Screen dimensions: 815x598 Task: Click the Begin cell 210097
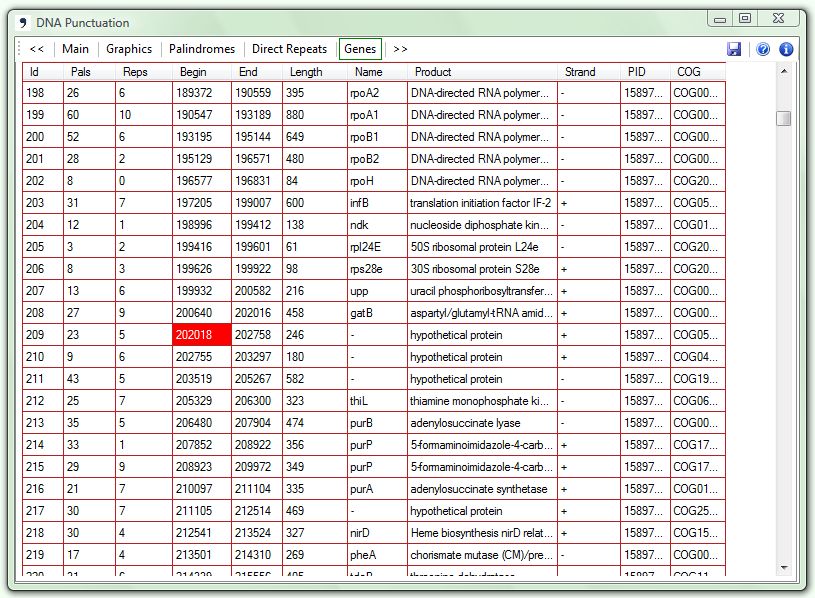click(x=202, y=489)
